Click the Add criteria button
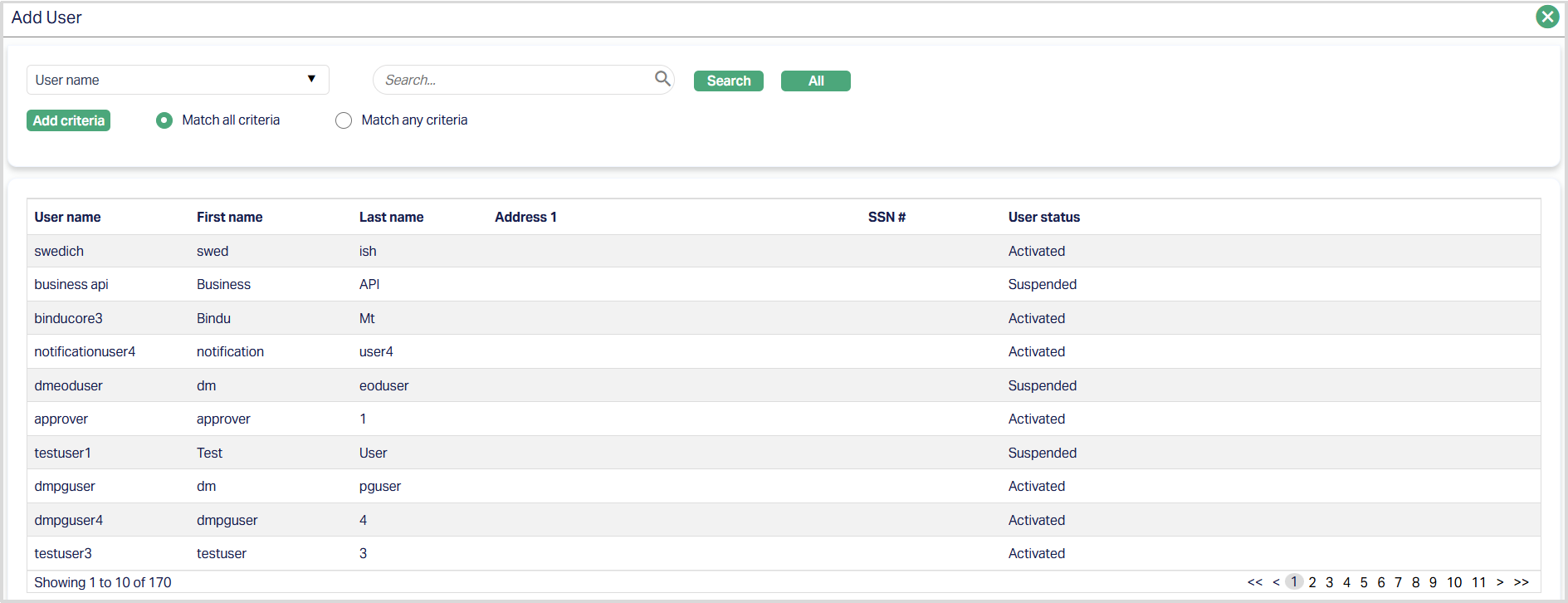The width and height of the screenshot is (1568, 603). (x=69, y=120)
